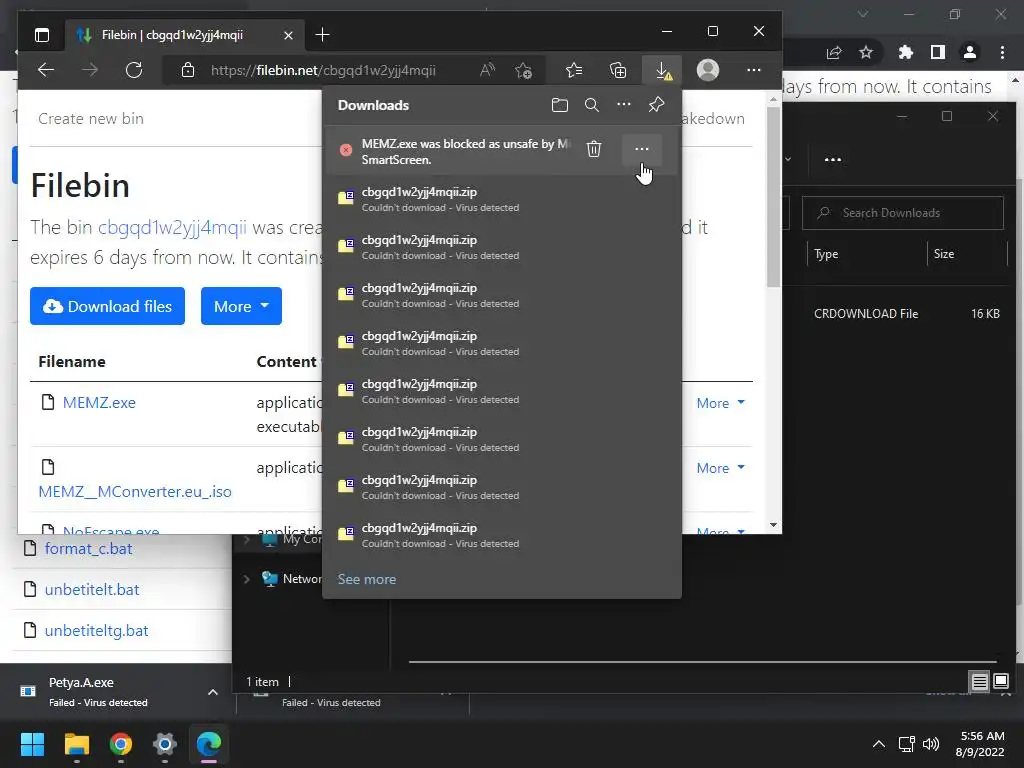Select the first cbgqd1w2yjj4mqii.zip download entry
The height and width of the screenshot is (768, 1024).
(x=502, y=199)
